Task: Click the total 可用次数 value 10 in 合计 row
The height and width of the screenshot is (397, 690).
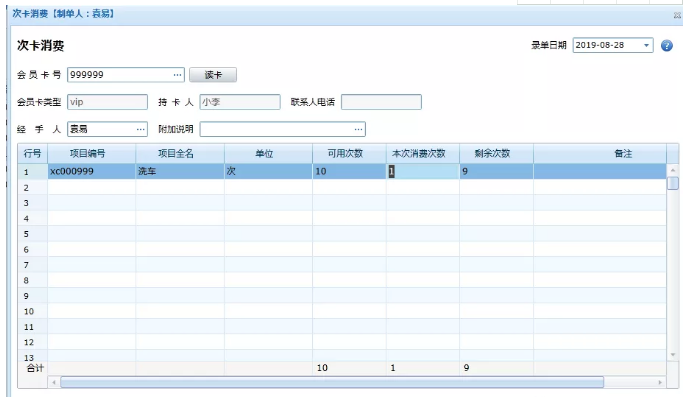Action: point(322,368)
